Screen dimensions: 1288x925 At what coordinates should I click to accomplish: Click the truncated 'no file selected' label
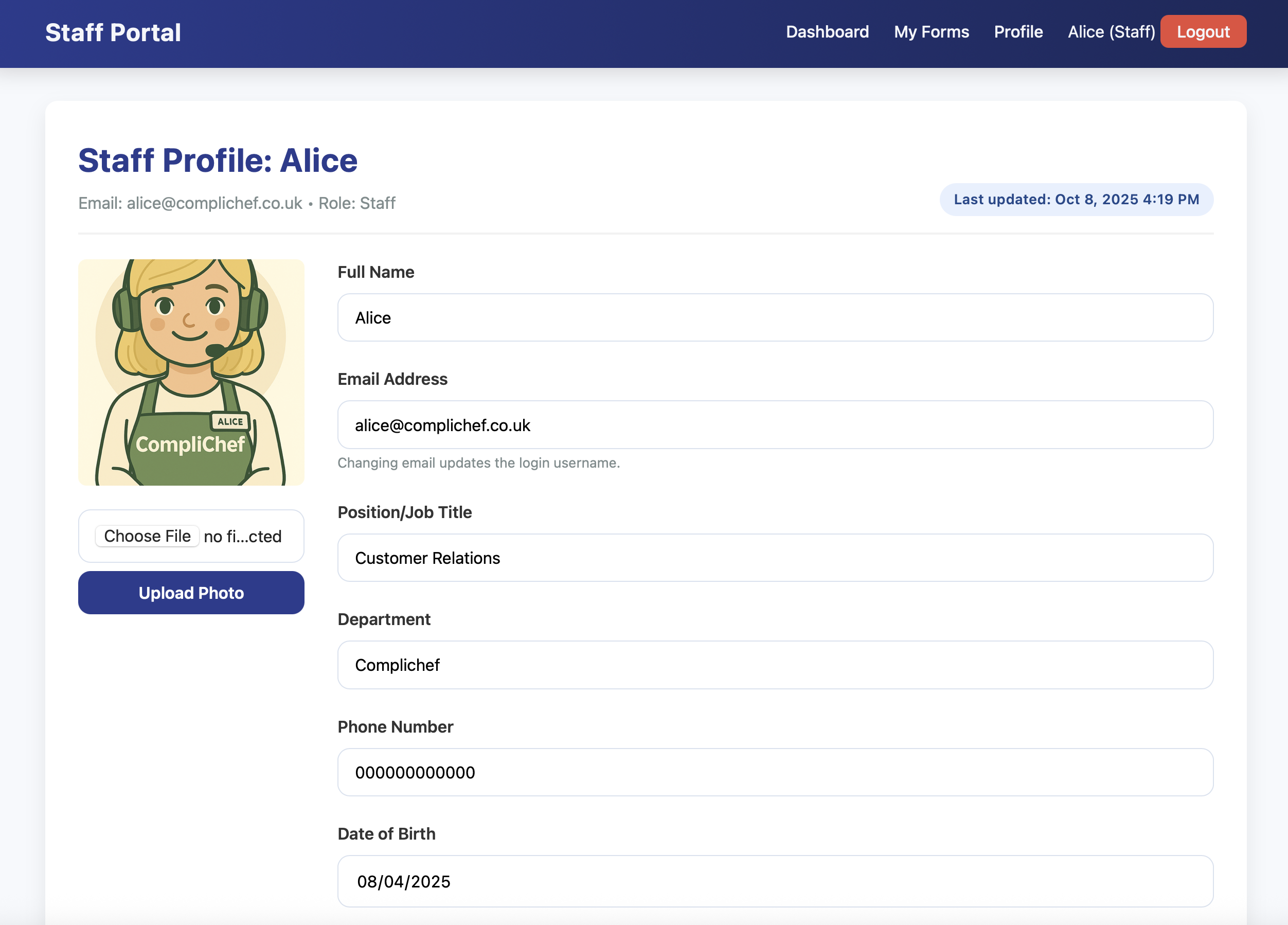click(x=242, y=537)
